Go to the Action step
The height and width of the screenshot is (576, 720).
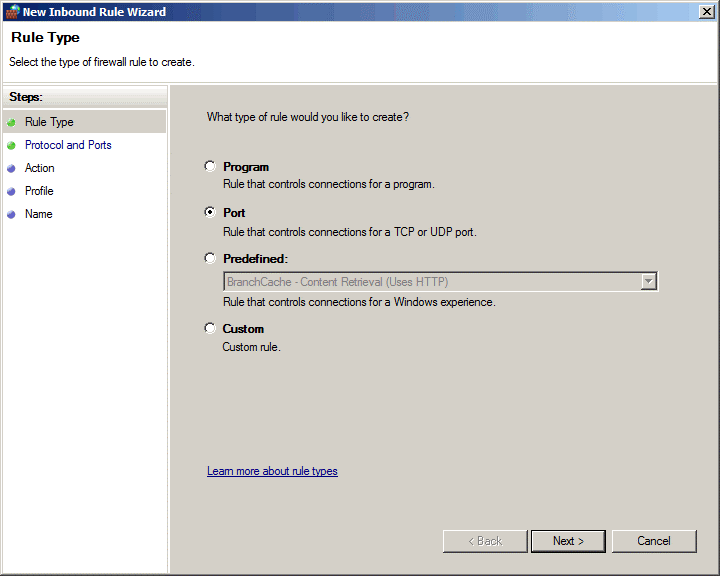[x=39, y=168]
